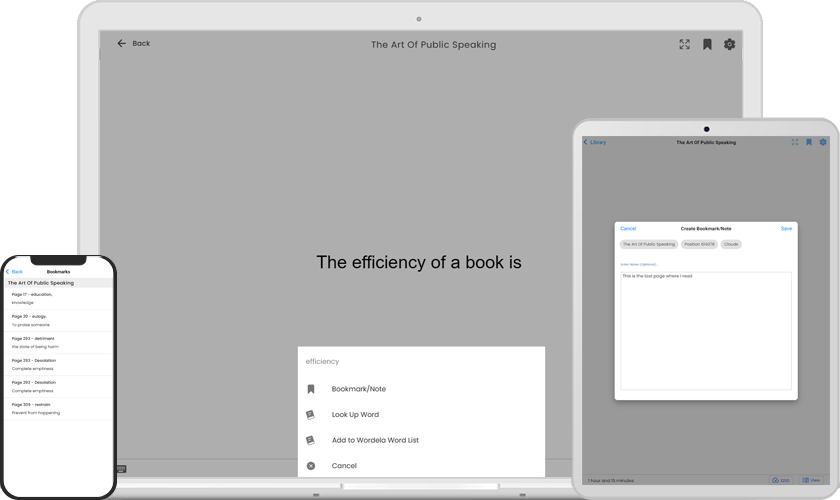Image resolution: width=840 pixels, height=500 pixels.
Task: Click the word "efficiency" in the reader text
Action: click(388, 262)
